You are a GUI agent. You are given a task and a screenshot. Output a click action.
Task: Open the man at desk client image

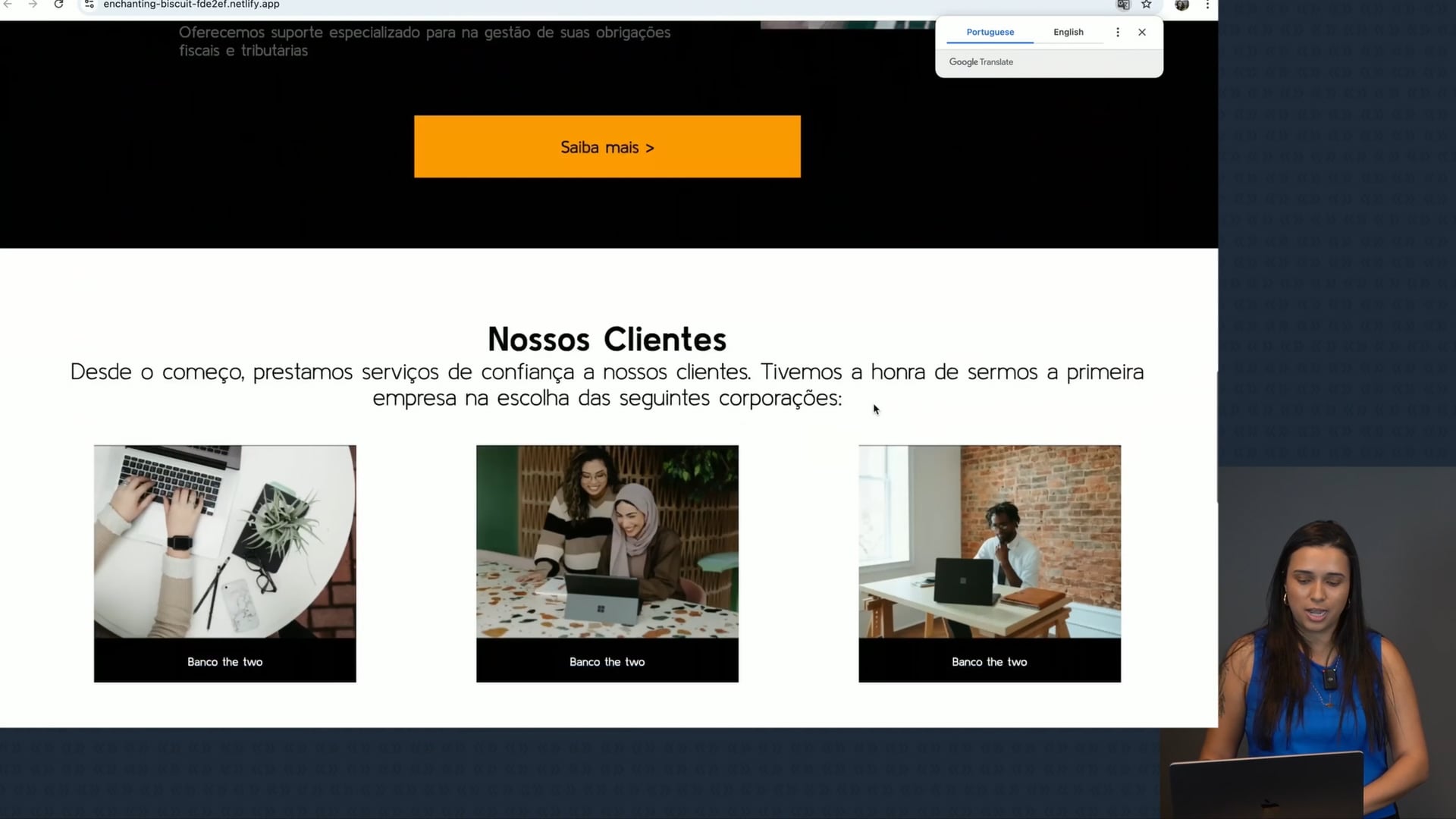(x=989, y=541)
